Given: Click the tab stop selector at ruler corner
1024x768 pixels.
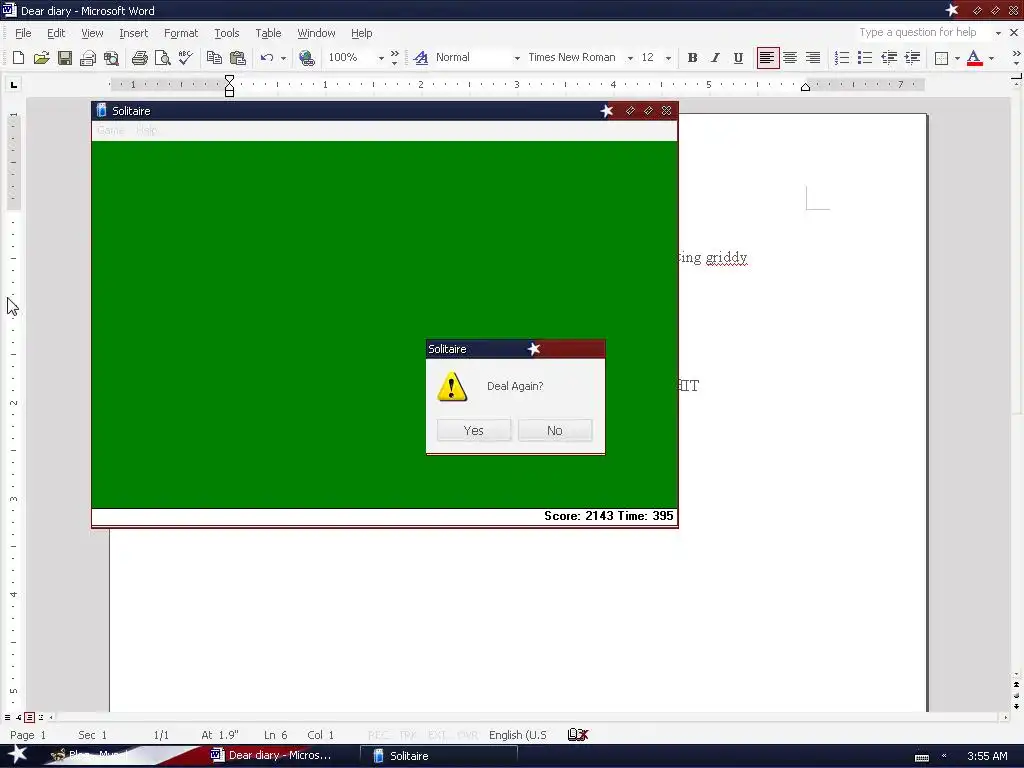Looking at the screenshot, I should pos(14,84).
